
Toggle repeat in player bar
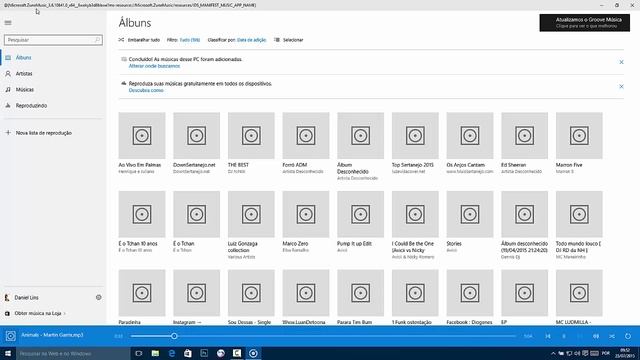[628, 336]
